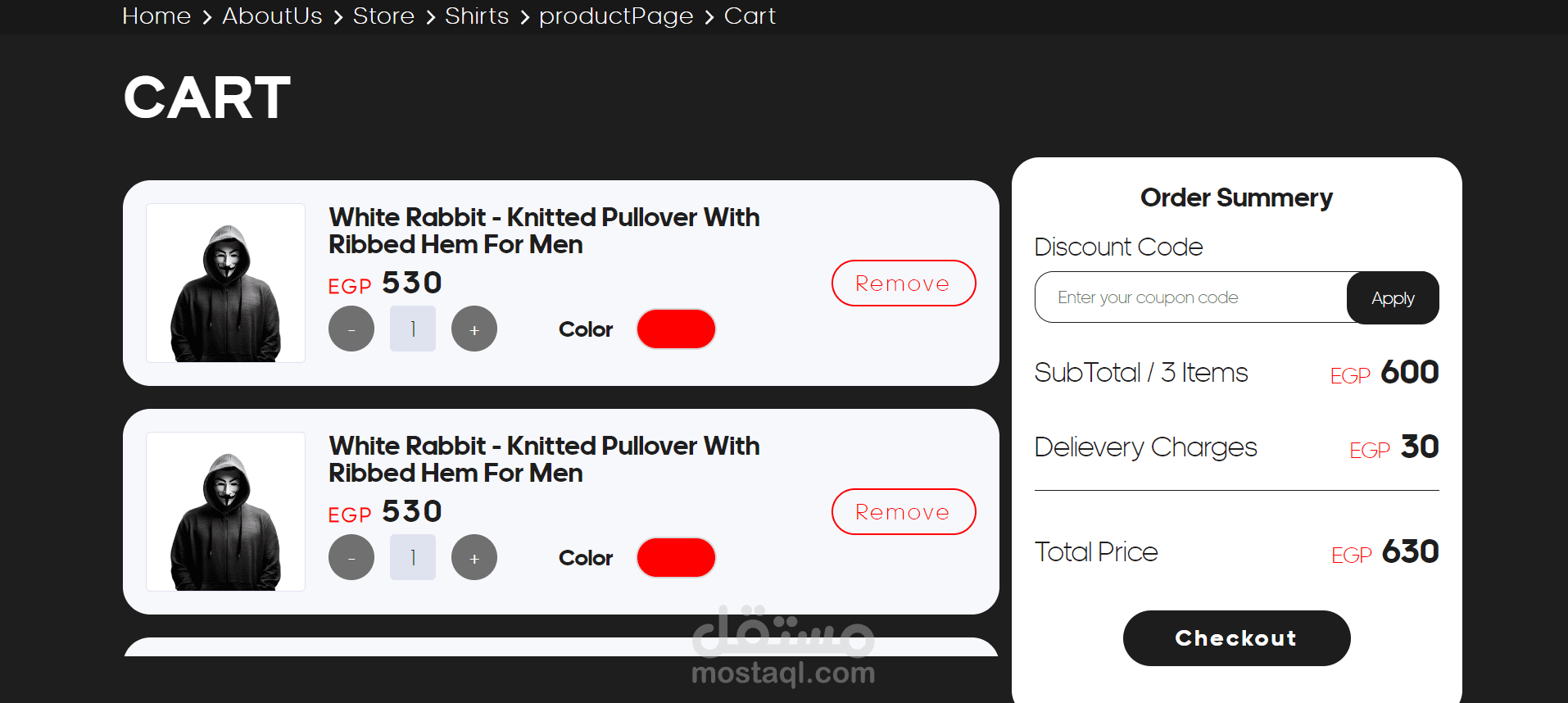This screenshot has width=1568, height=703.
Task: Go to Home breadcrumb link
Action: (156, 16)
